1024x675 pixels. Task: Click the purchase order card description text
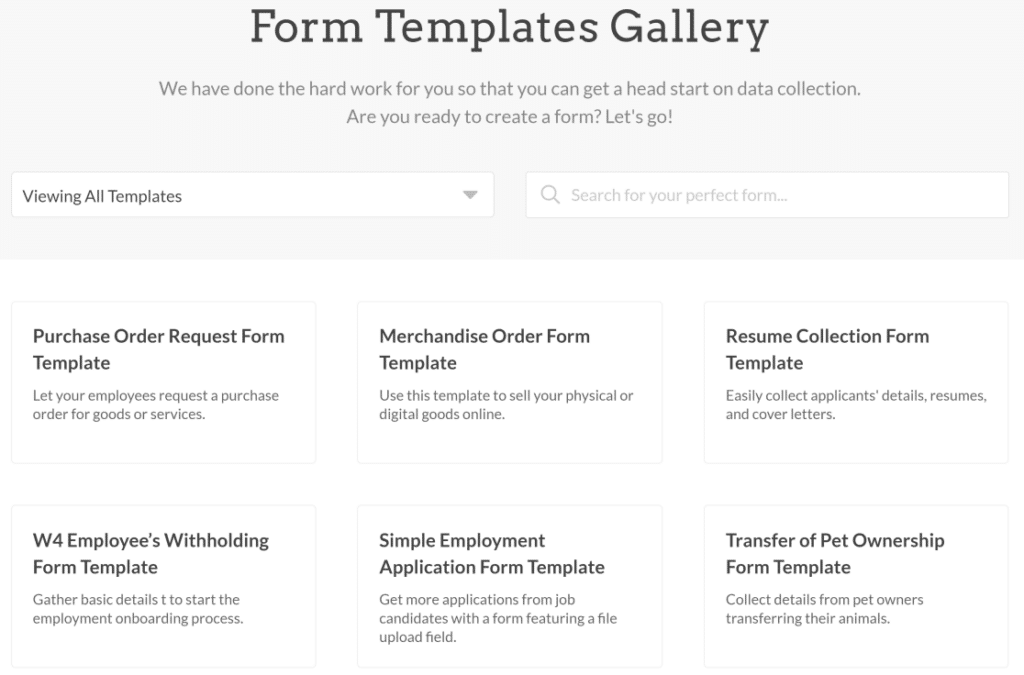156,405
